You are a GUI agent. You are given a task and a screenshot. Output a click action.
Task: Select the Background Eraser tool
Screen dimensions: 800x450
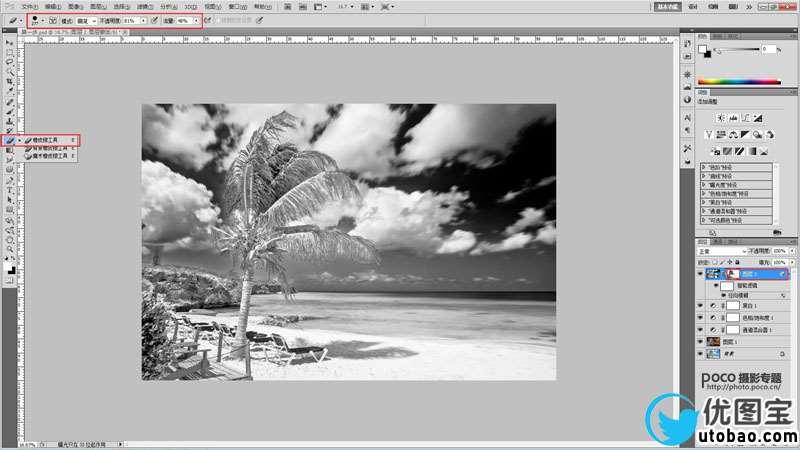pos(52,149)
